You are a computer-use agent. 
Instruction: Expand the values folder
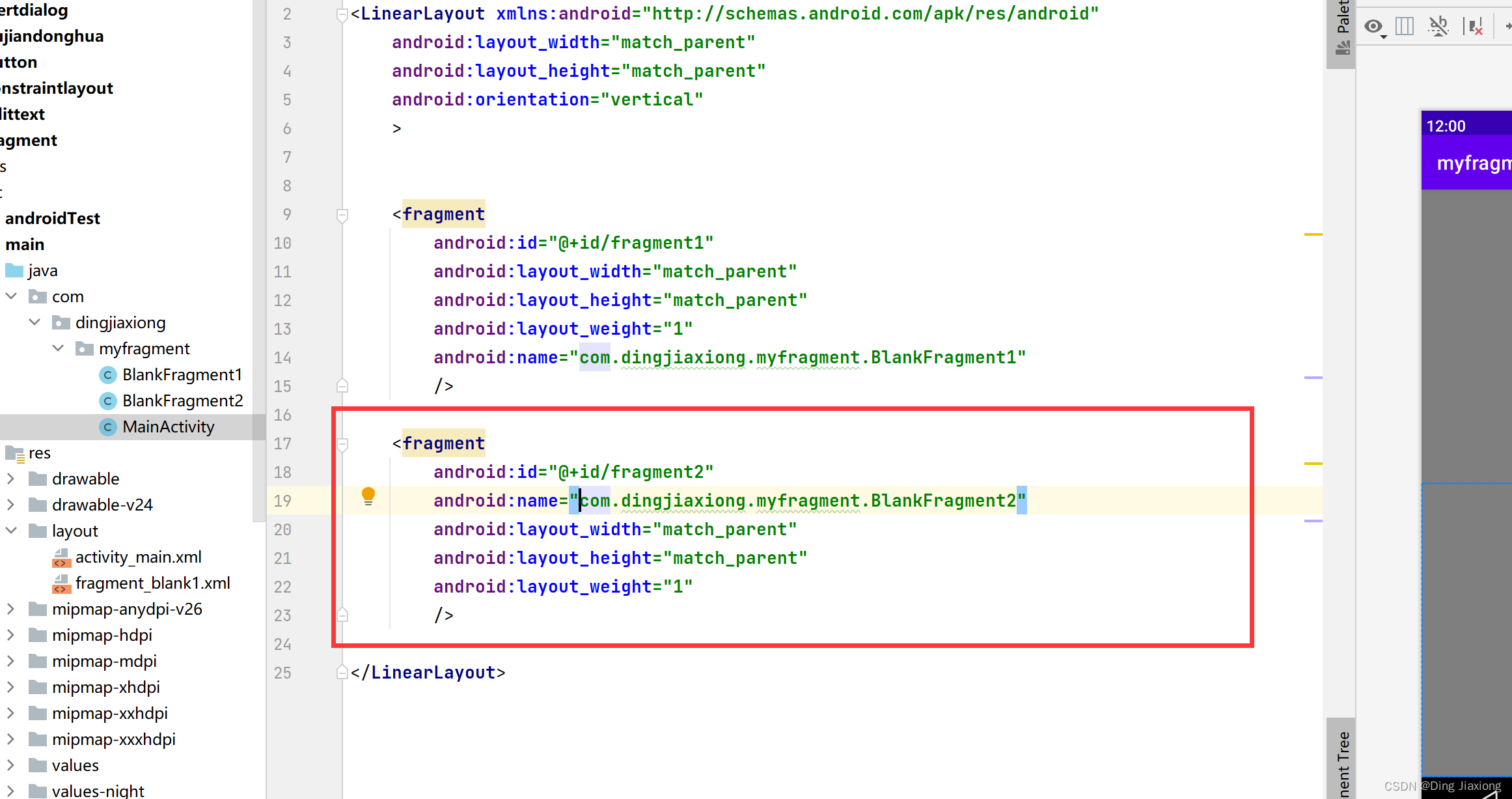tap(11, 765)
